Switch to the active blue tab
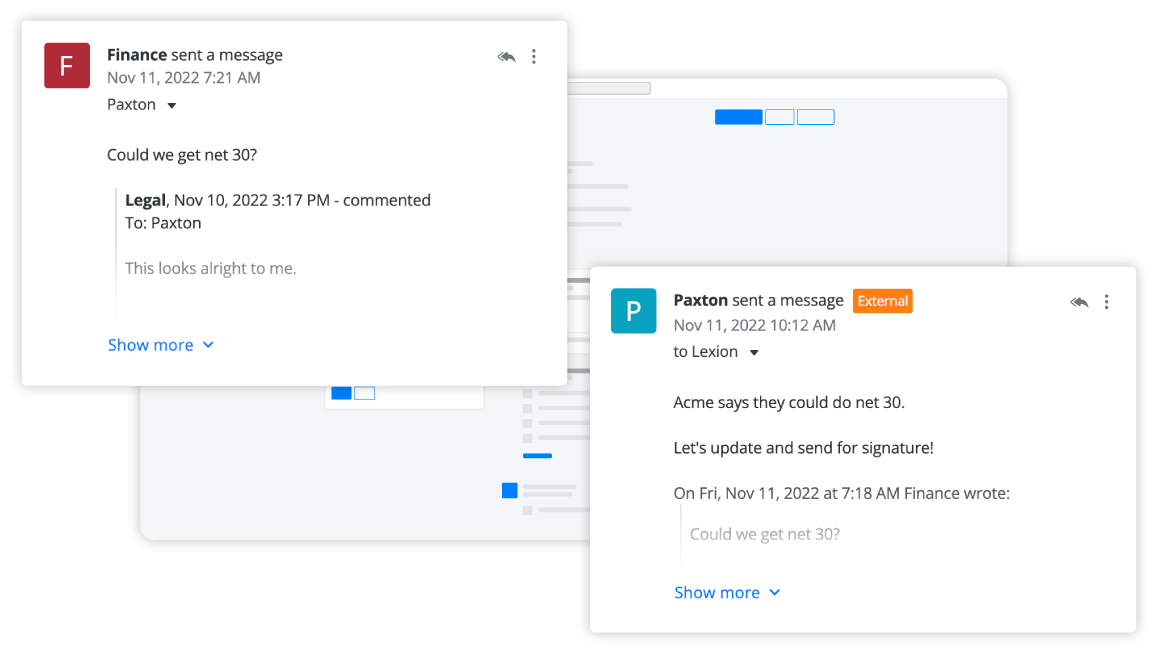 coord(738,116)
